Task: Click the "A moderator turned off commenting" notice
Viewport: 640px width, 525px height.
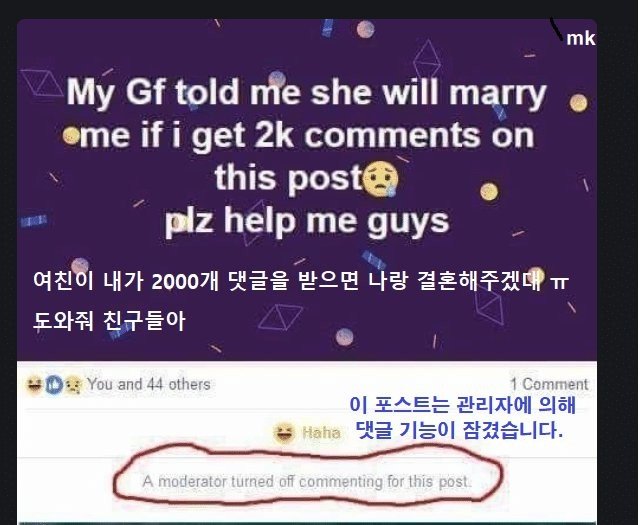Action: (x=307, y=481)
